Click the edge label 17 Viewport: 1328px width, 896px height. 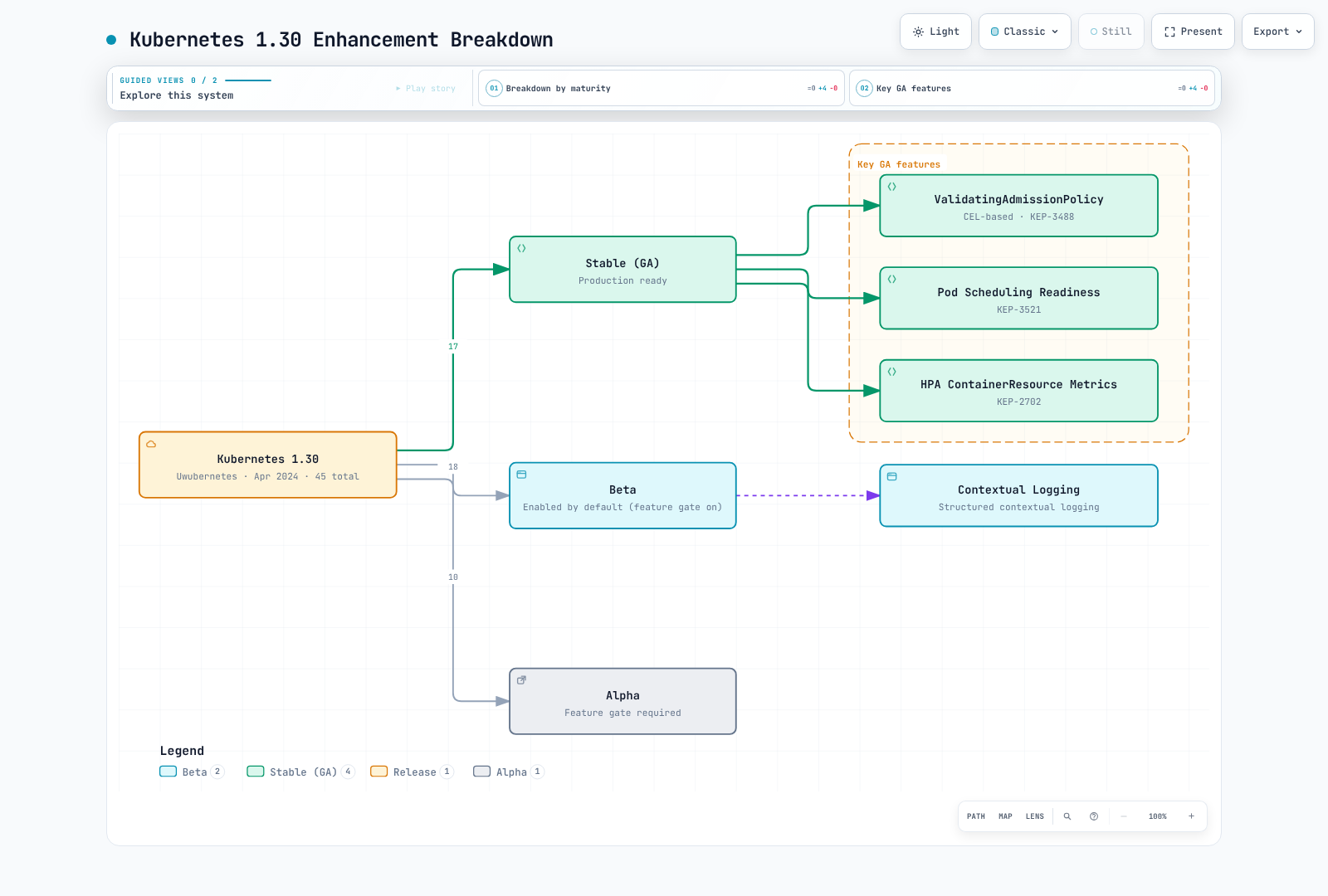pos(453,347)
